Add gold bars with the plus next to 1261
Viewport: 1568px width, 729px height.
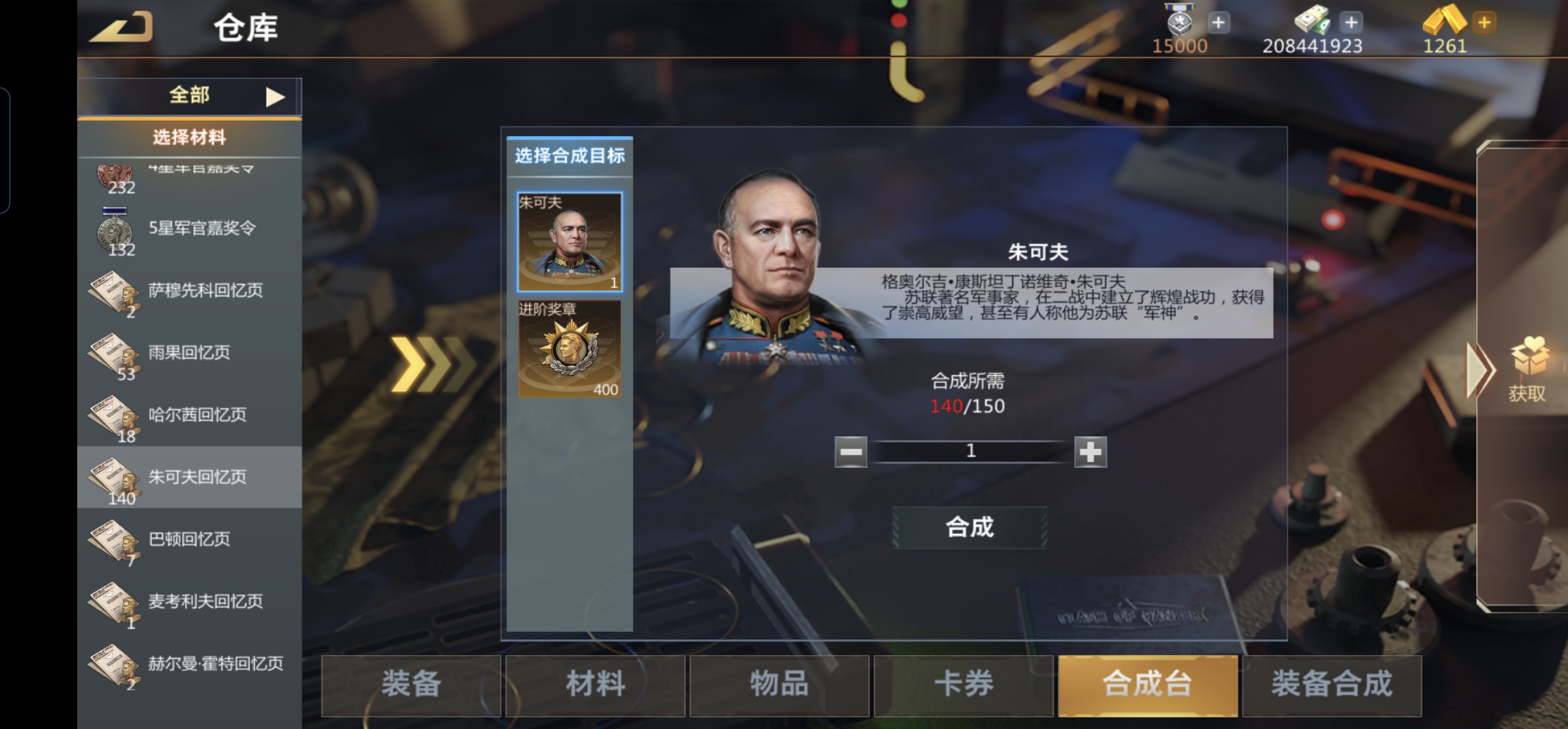(1484, 22)
